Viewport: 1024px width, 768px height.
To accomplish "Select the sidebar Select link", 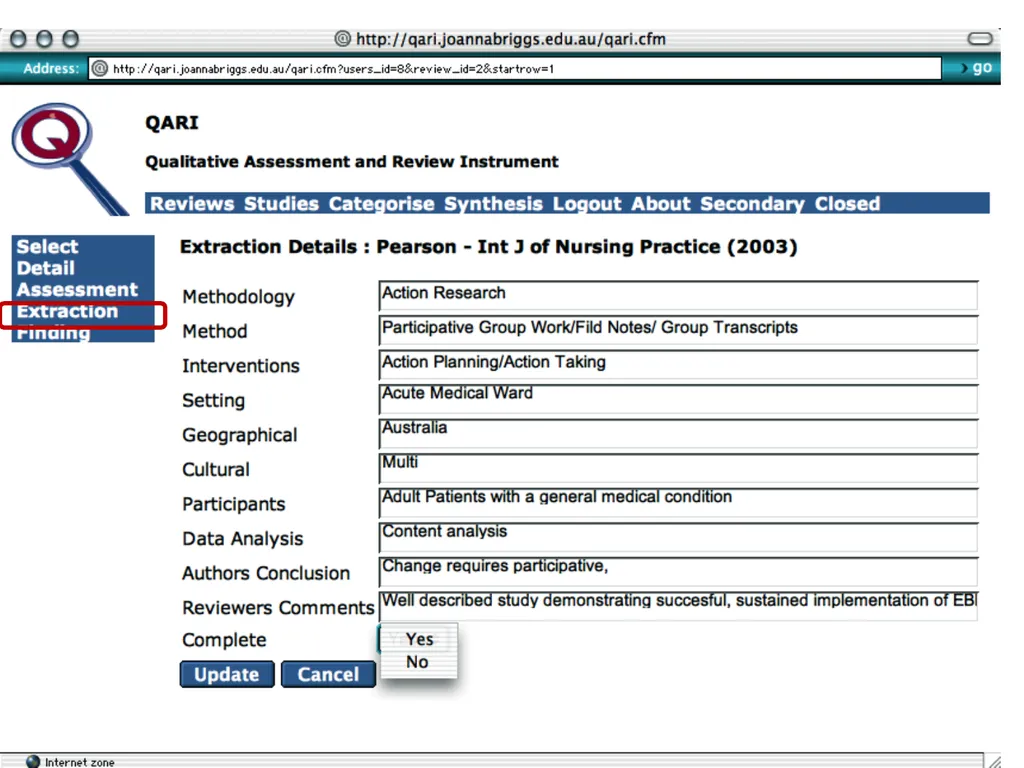I will point(47,247).
